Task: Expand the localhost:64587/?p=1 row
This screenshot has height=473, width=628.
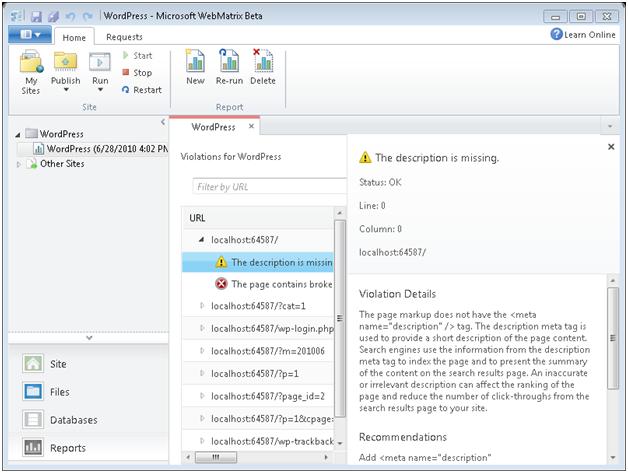Action: (202, 373)
